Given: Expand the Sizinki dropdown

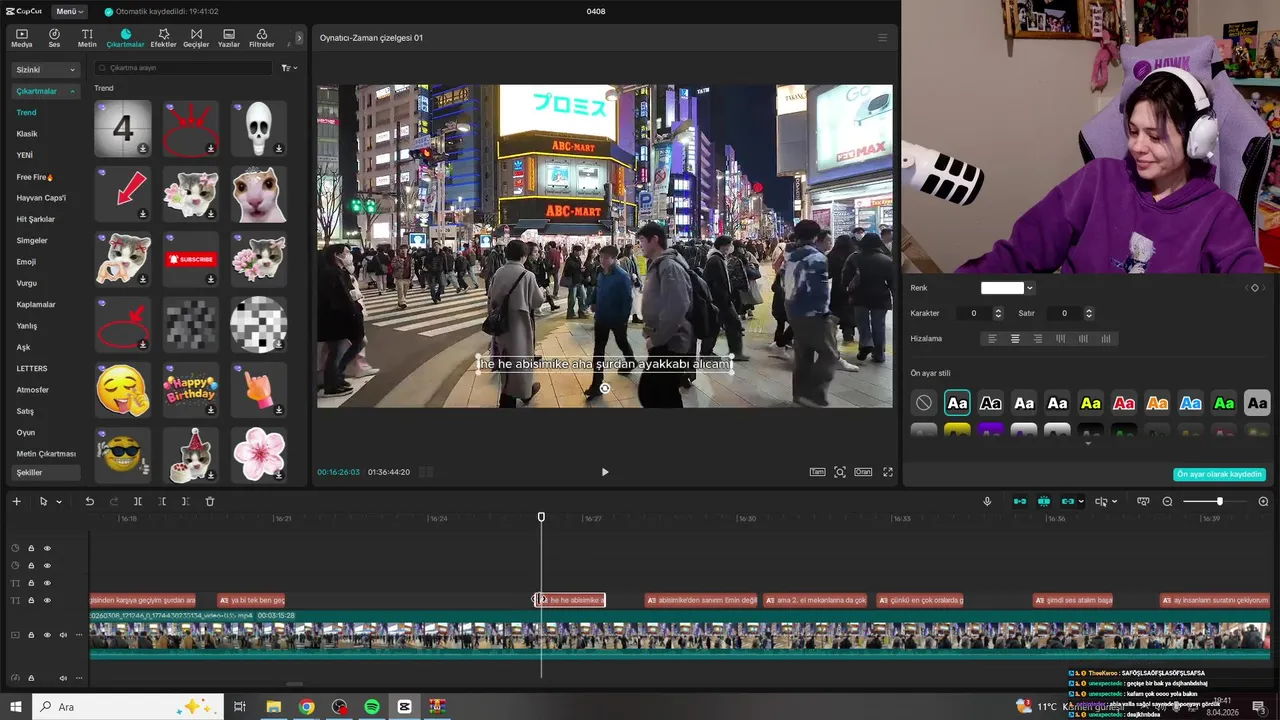Looking at the screenshot, I should pos(46,70).
